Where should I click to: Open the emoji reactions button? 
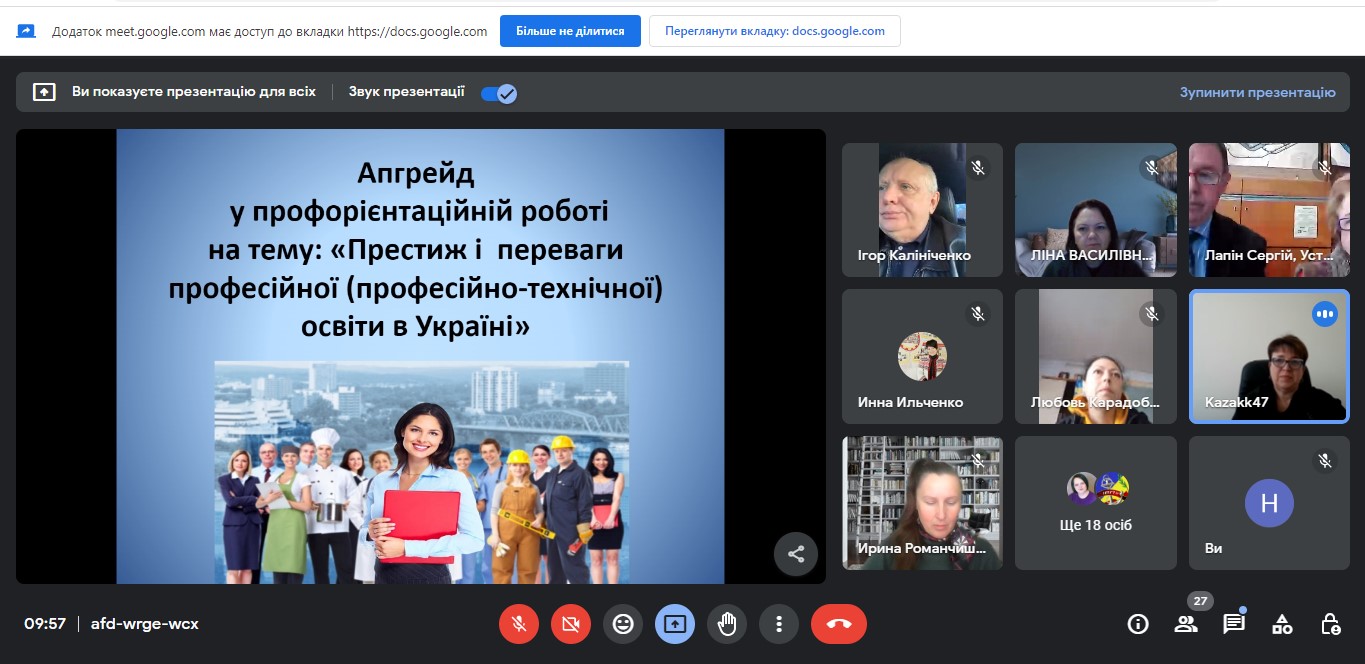pos(623,624)
